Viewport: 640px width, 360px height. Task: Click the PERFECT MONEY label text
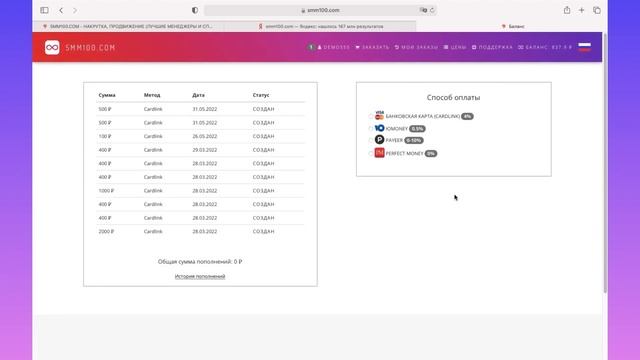click(x=404, y=153)
